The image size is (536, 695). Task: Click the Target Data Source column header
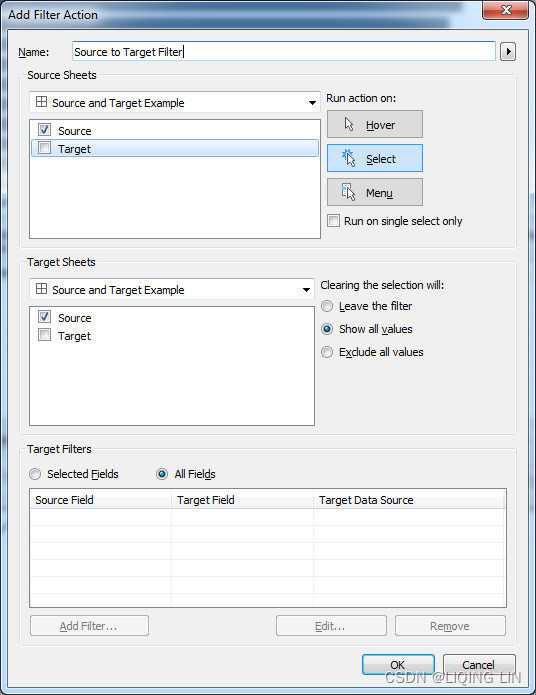(409, 500)
